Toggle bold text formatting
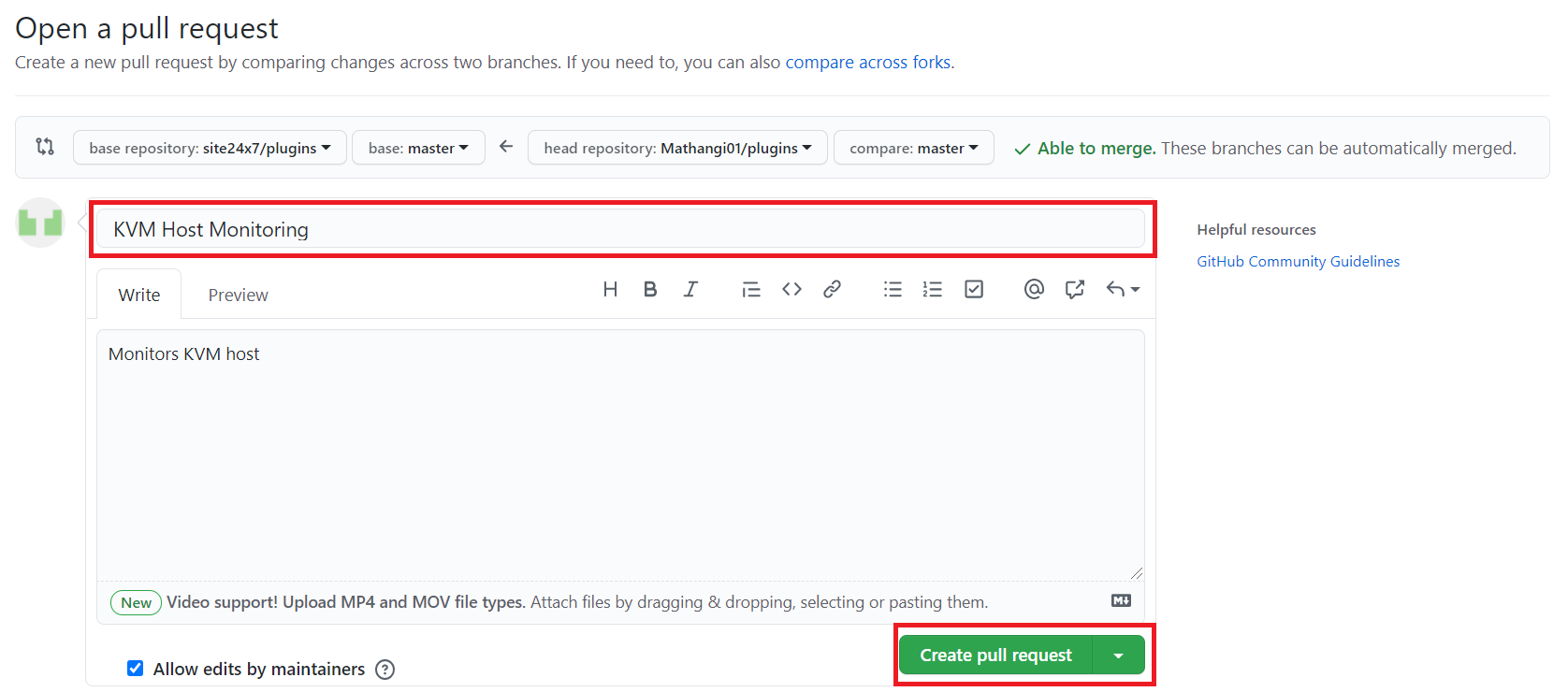 click(x=650, y=290)
